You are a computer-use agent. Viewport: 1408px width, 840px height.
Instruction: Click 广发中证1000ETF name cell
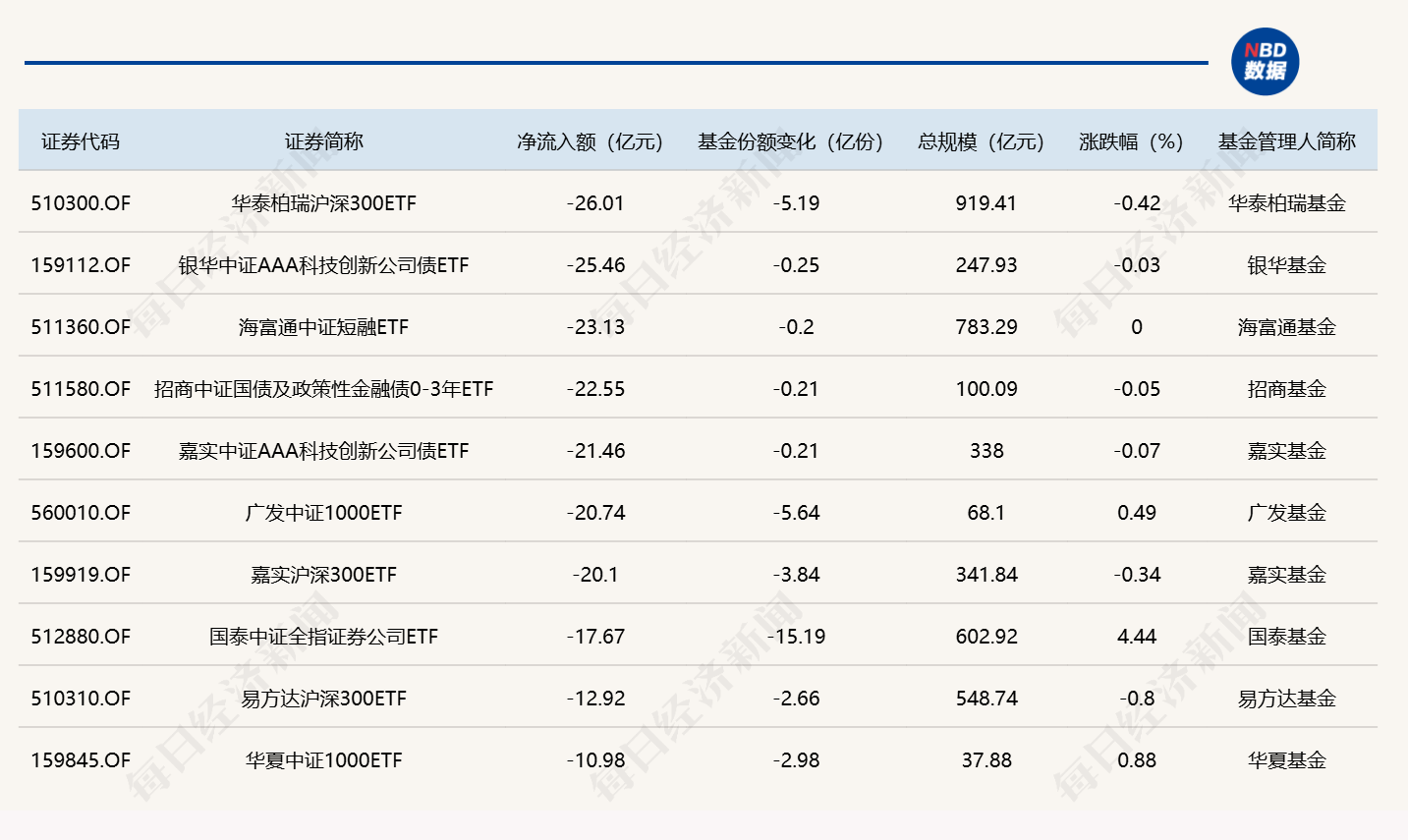click(x=324, y=513)
